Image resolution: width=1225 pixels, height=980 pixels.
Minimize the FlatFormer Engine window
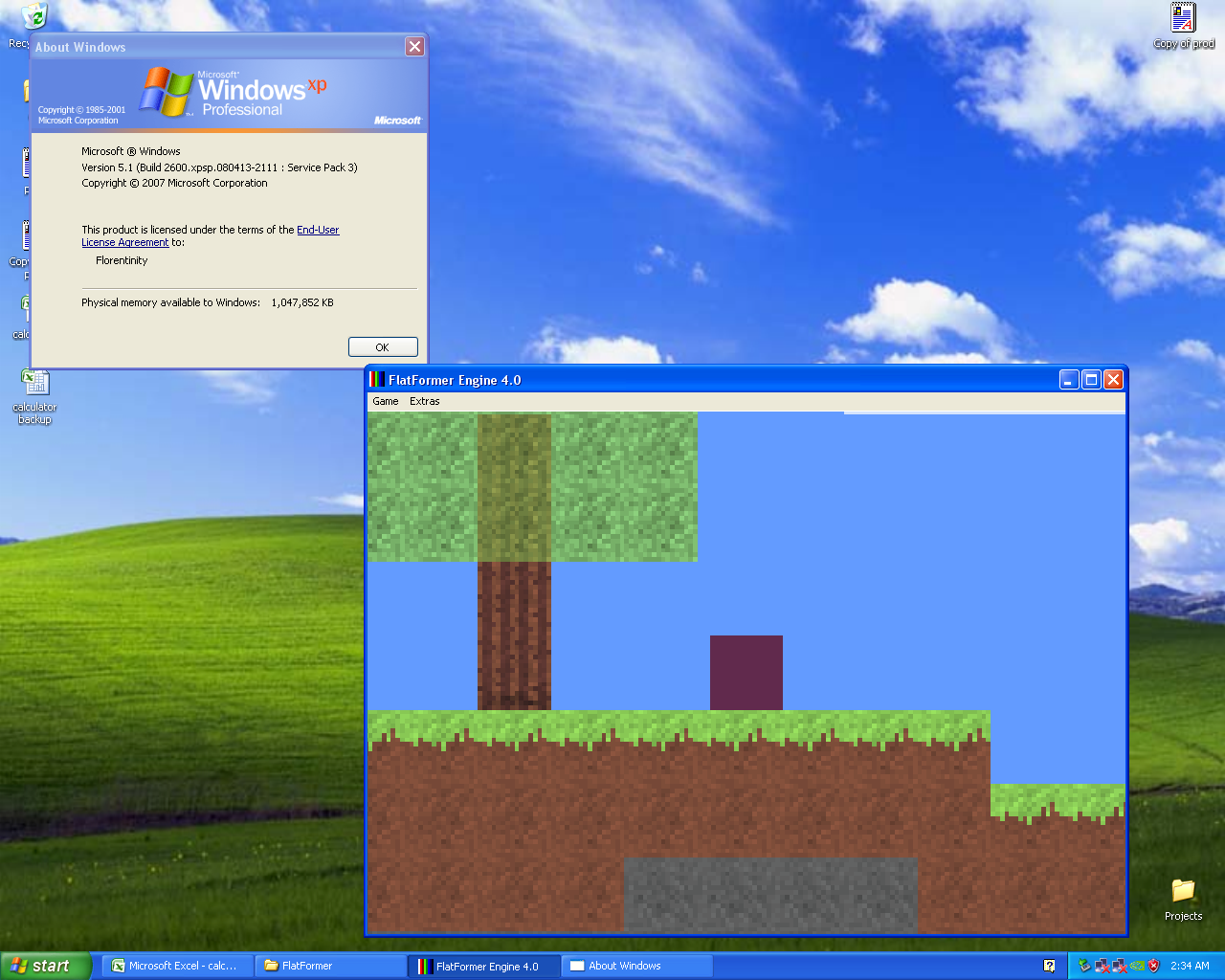coord(1069,380)
